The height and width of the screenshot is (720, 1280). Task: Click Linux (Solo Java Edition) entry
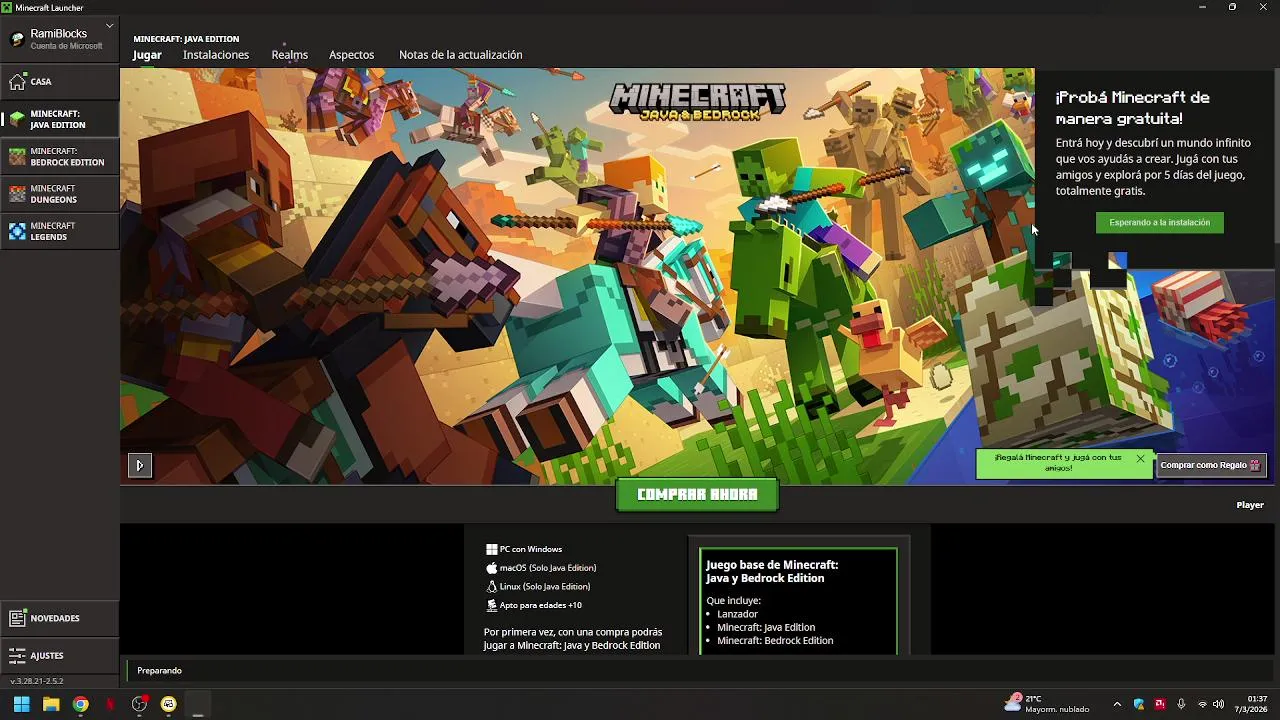538,587
